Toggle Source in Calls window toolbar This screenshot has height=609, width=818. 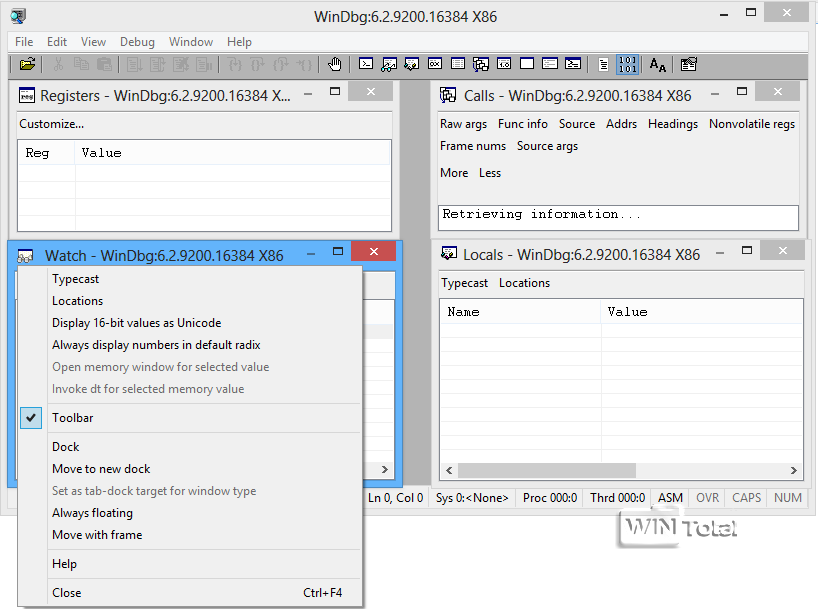(x=577, y=124)
